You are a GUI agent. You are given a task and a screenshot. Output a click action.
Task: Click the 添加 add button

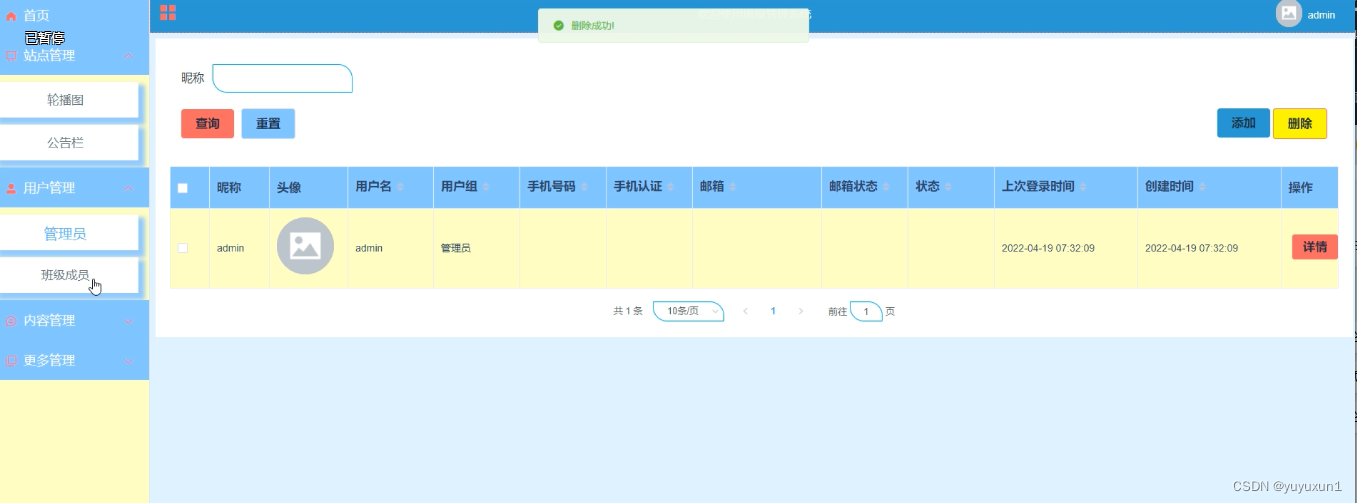tap(1243, 123)
